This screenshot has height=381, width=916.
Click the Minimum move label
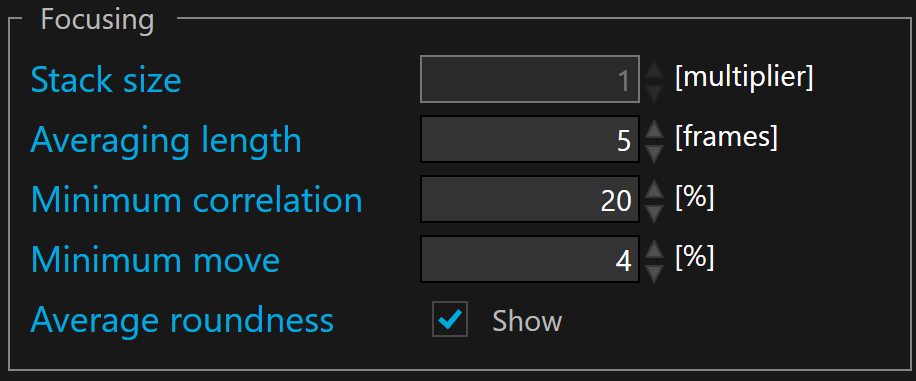coord(155,261)
